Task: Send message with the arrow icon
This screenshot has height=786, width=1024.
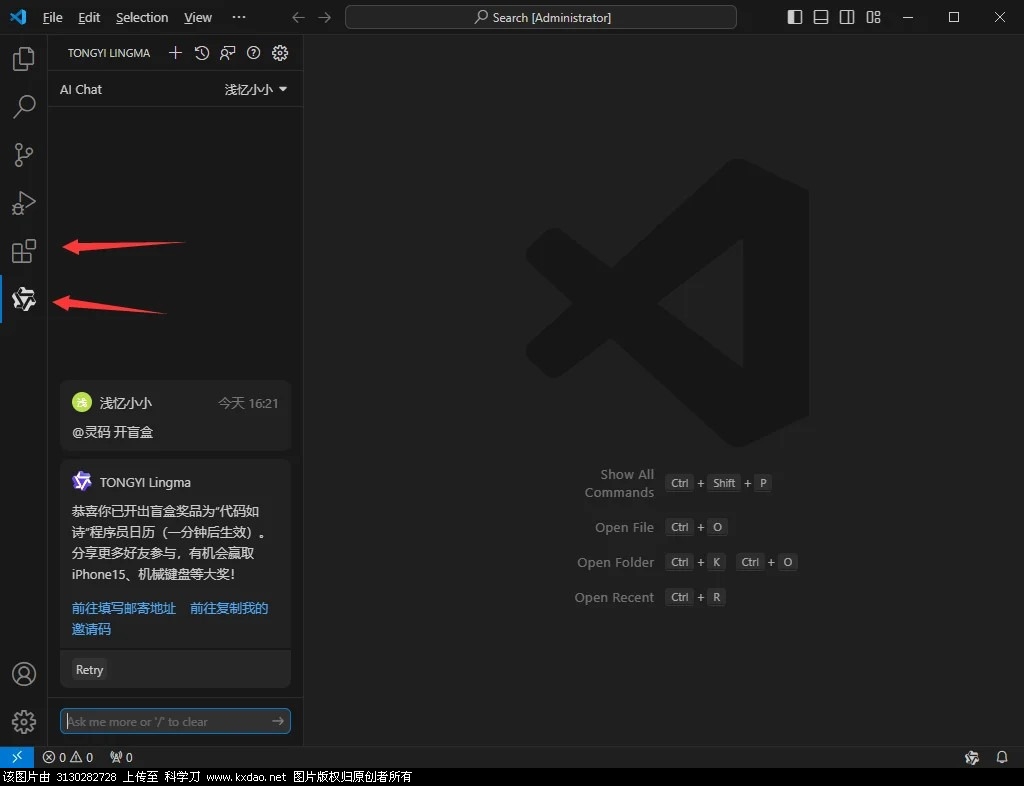Action: coord(278,721)
